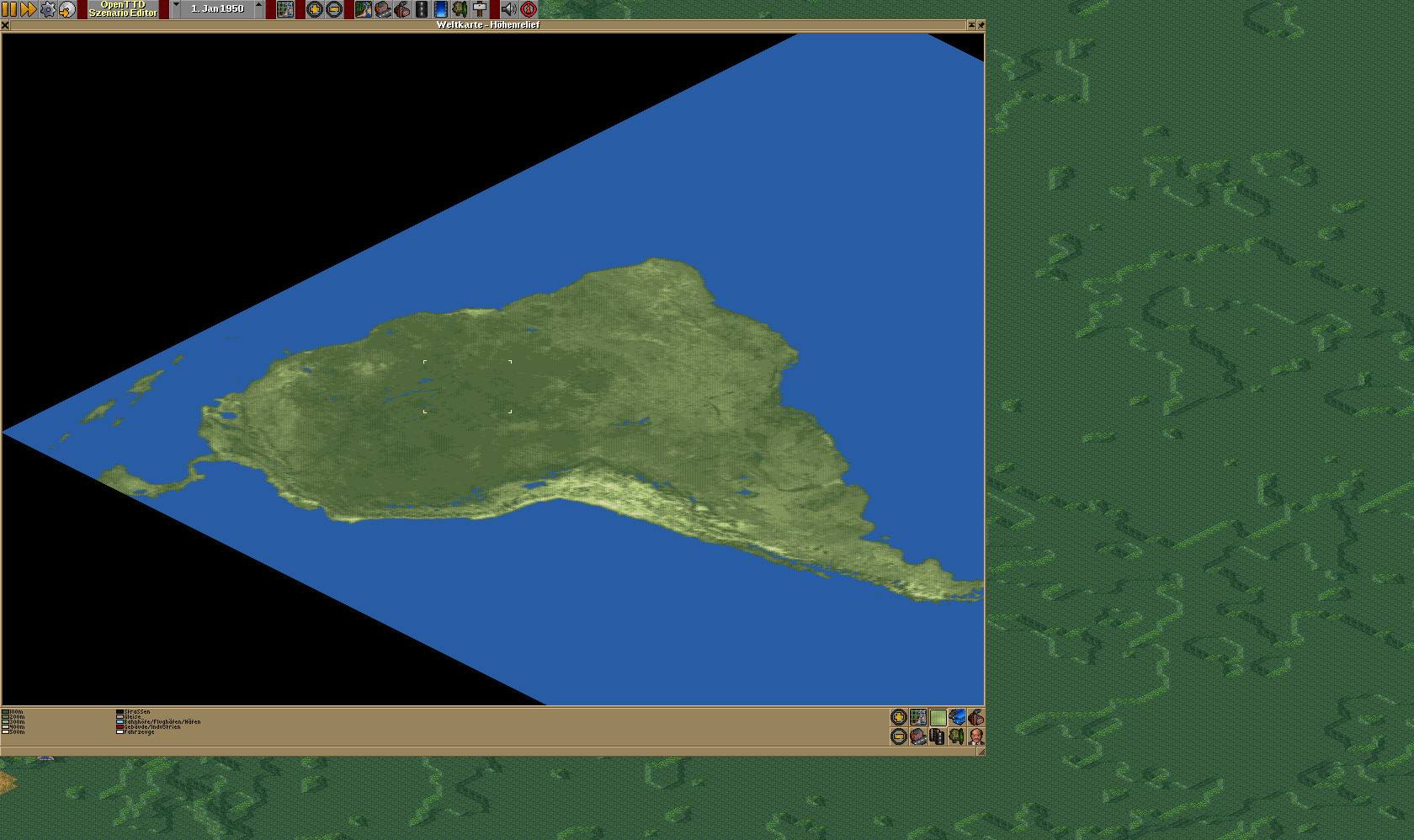Screen dimensions: 1414x840
Task: Click the down arrow to move date backward
Action: pyautogui.click(x=176, y=7)
